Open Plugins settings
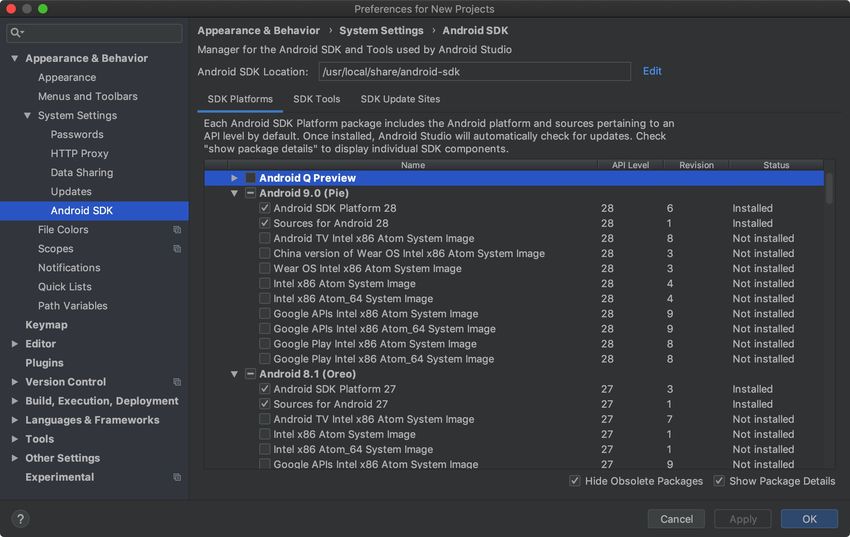Image resolution: width=850 pixels, height=537 pixels. pyautogui.click(x=44, y=363)
